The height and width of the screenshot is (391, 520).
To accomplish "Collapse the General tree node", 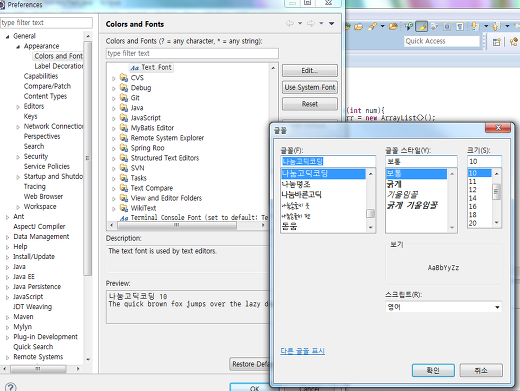I will [7, 36].
